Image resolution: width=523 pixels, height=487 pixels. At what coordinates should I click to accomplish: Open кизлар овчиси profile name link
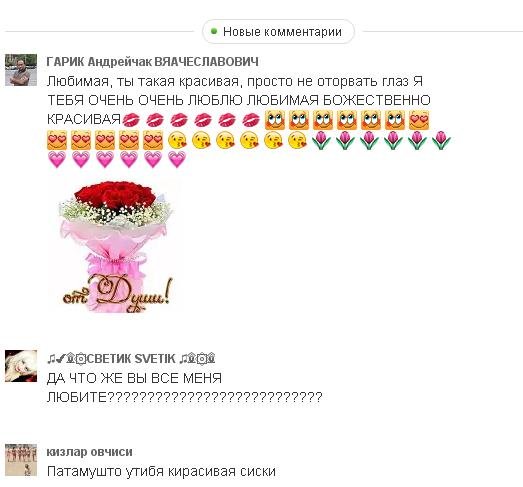coord(89,452)
